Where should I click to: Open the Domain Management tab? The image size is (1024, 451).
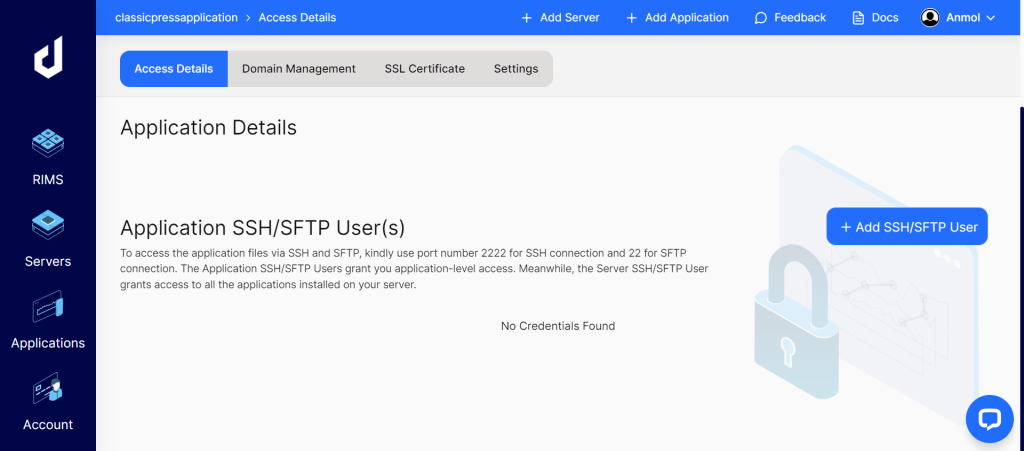299,69
